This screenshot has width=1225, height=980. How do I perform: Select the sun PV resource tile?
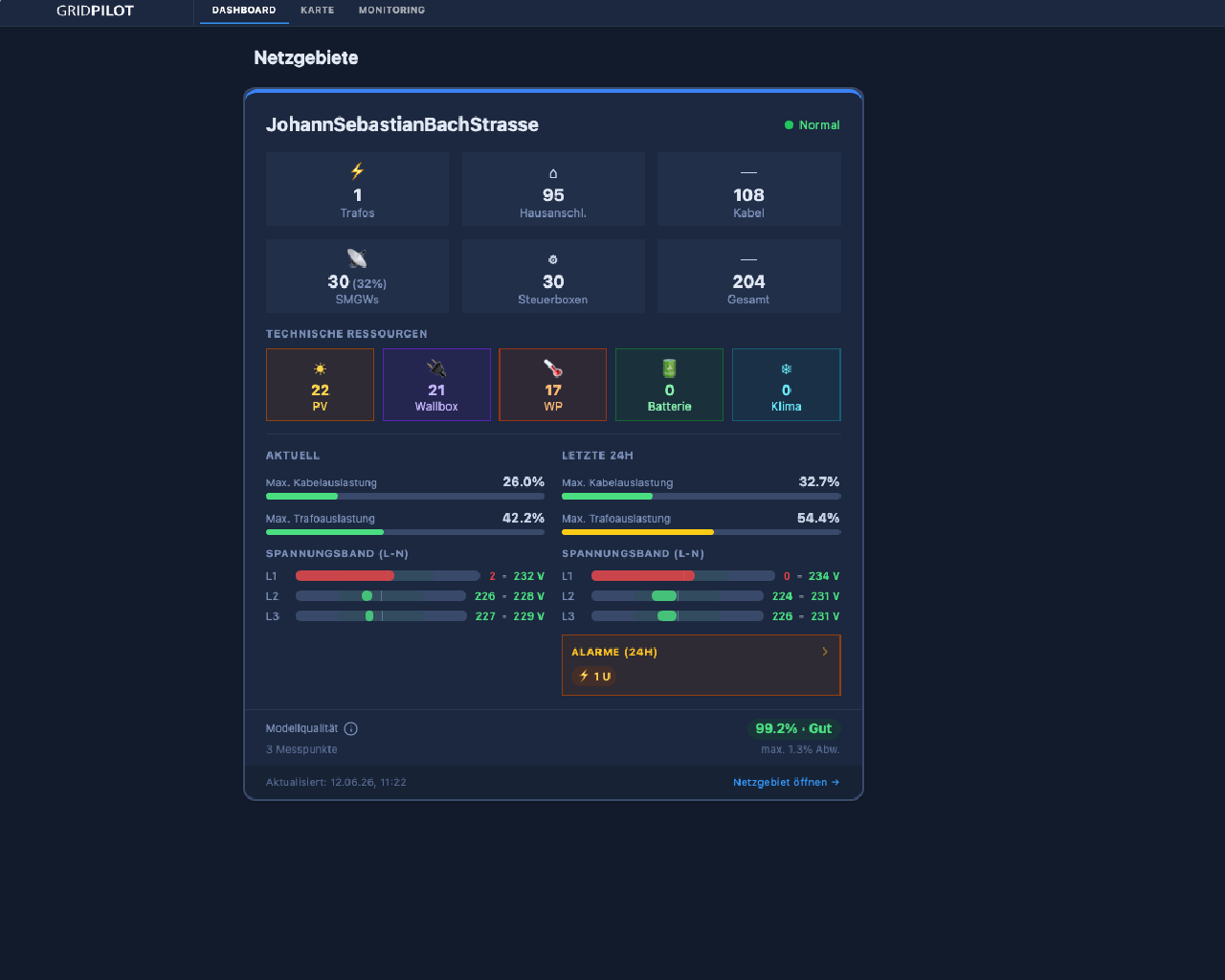(320, 385)
